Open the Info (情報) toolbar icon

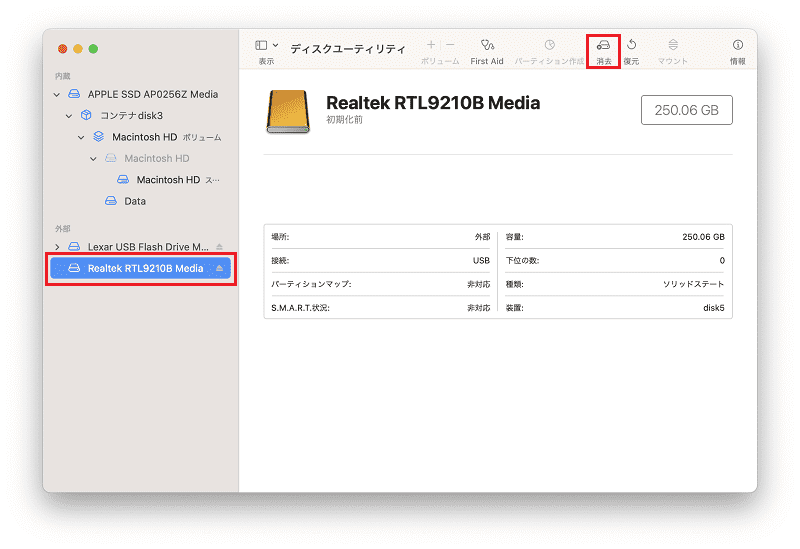tap(737, 45)
